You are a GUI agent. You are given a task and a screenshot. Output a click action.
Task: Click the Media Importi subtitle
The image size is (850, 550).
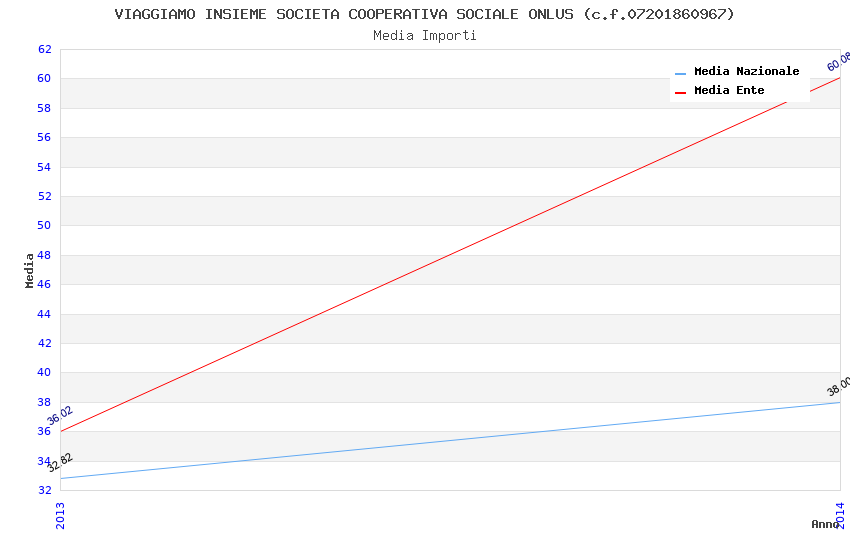pyautogui.click(x=424, y=36)
